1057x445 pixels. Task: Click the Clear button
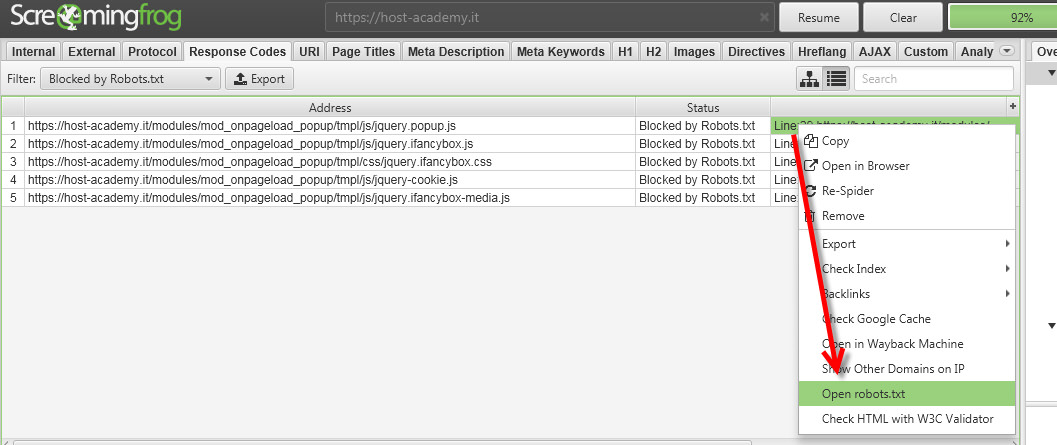click(x=903, y=18)
